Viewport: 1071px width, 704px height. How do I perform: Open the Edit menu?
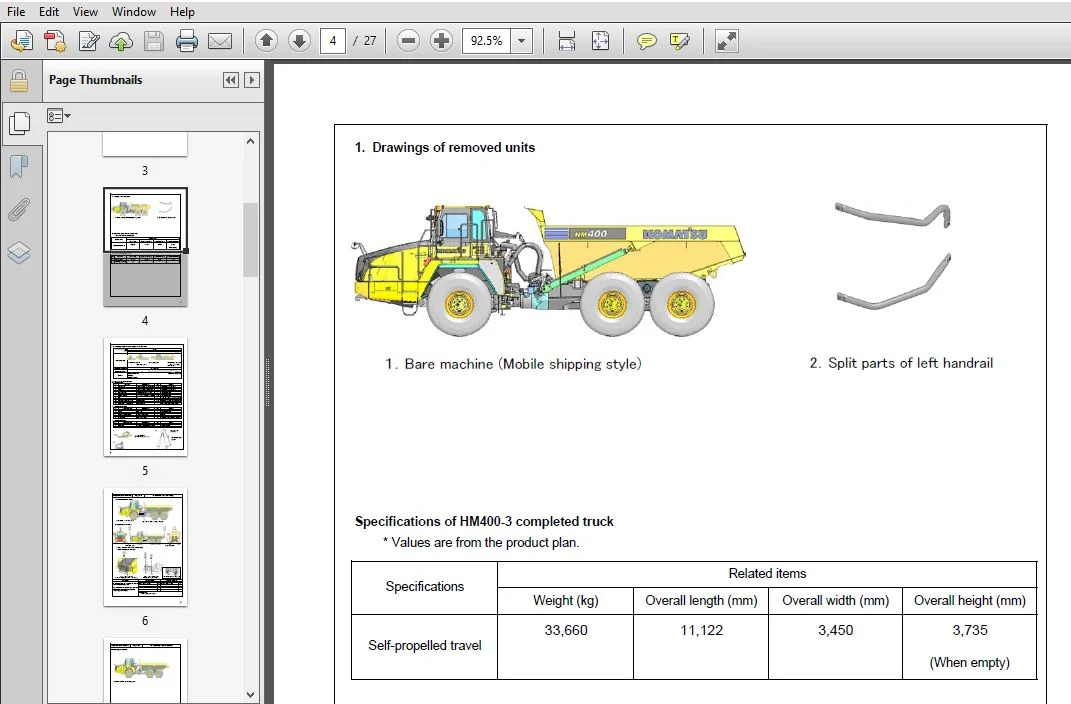(48, 12)
